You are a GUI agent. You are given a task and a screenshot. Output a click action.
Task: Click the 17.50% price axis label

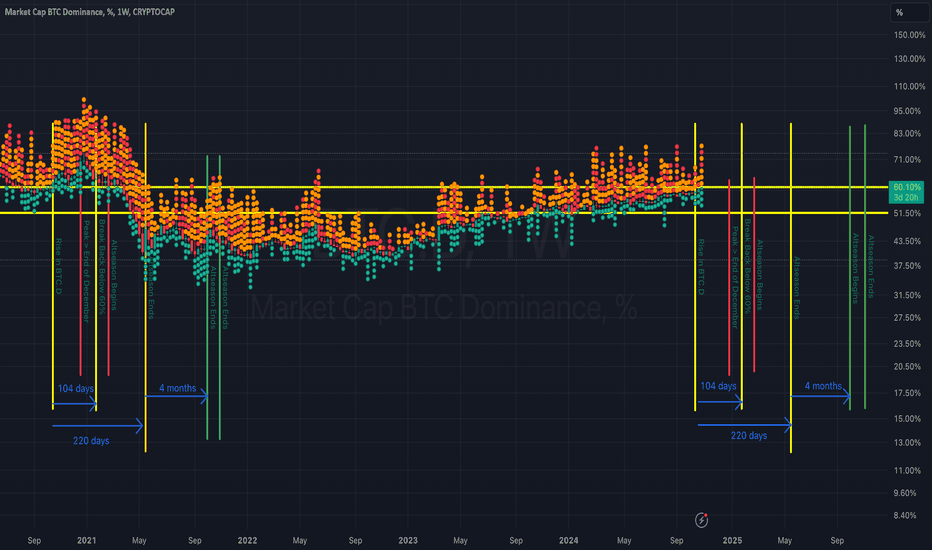(909, 393)
